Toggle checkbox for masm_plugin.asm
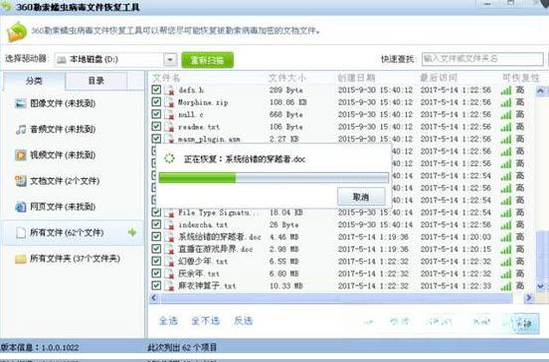The width and height of the screenshot is (549, 362). (x=156, y=139)
